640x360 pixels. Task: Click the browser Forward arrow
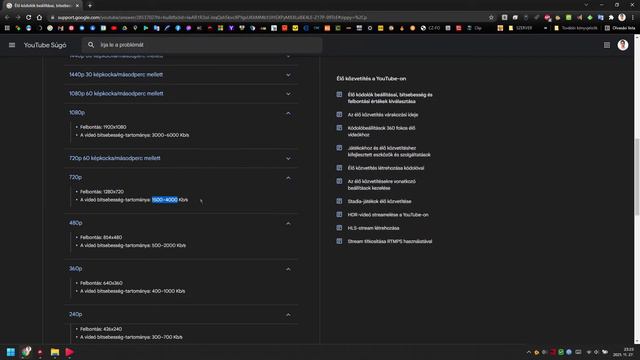(18, 18)
